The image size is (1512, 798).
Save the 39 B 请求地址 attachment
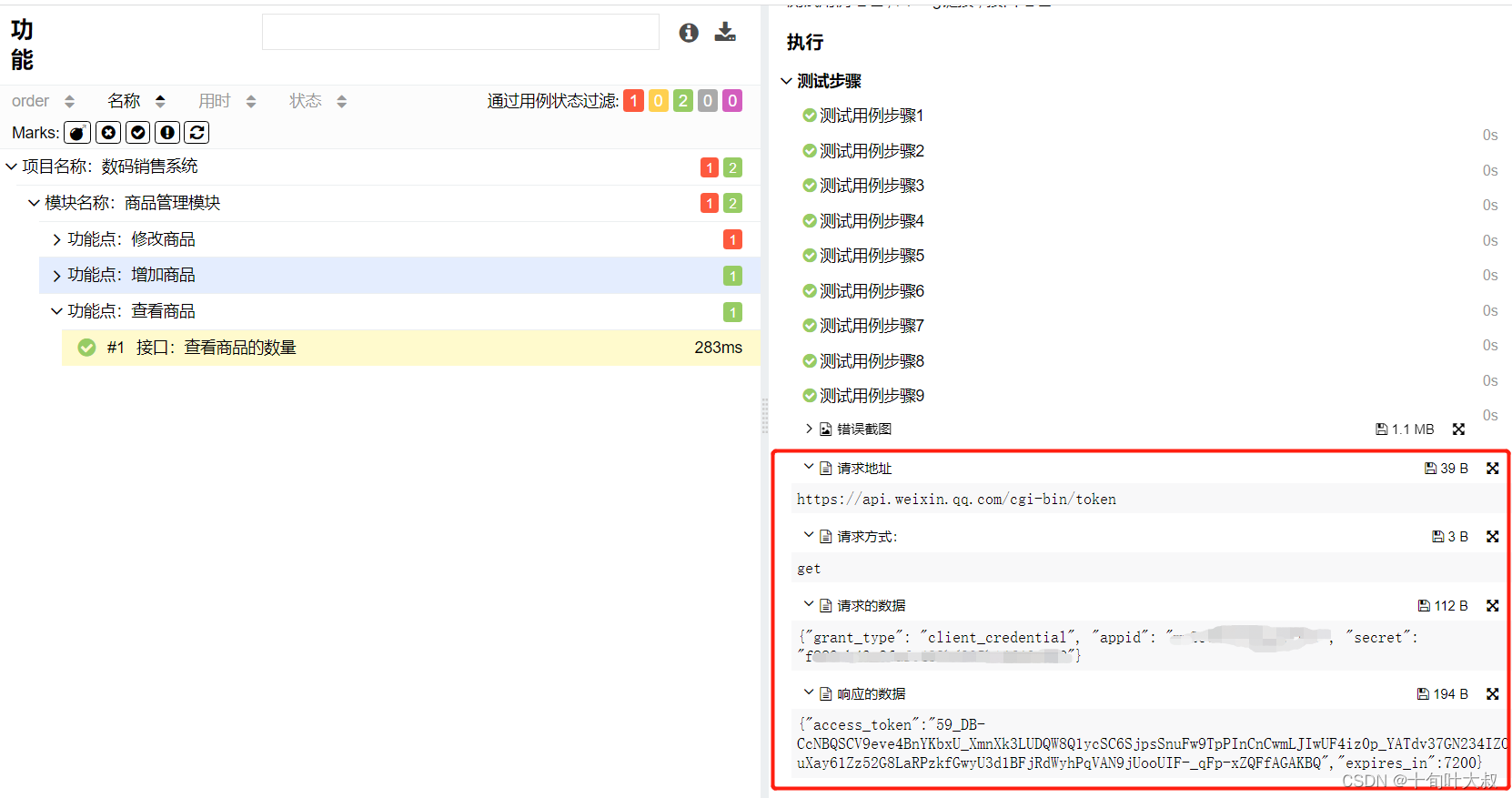coord(1446,469)
